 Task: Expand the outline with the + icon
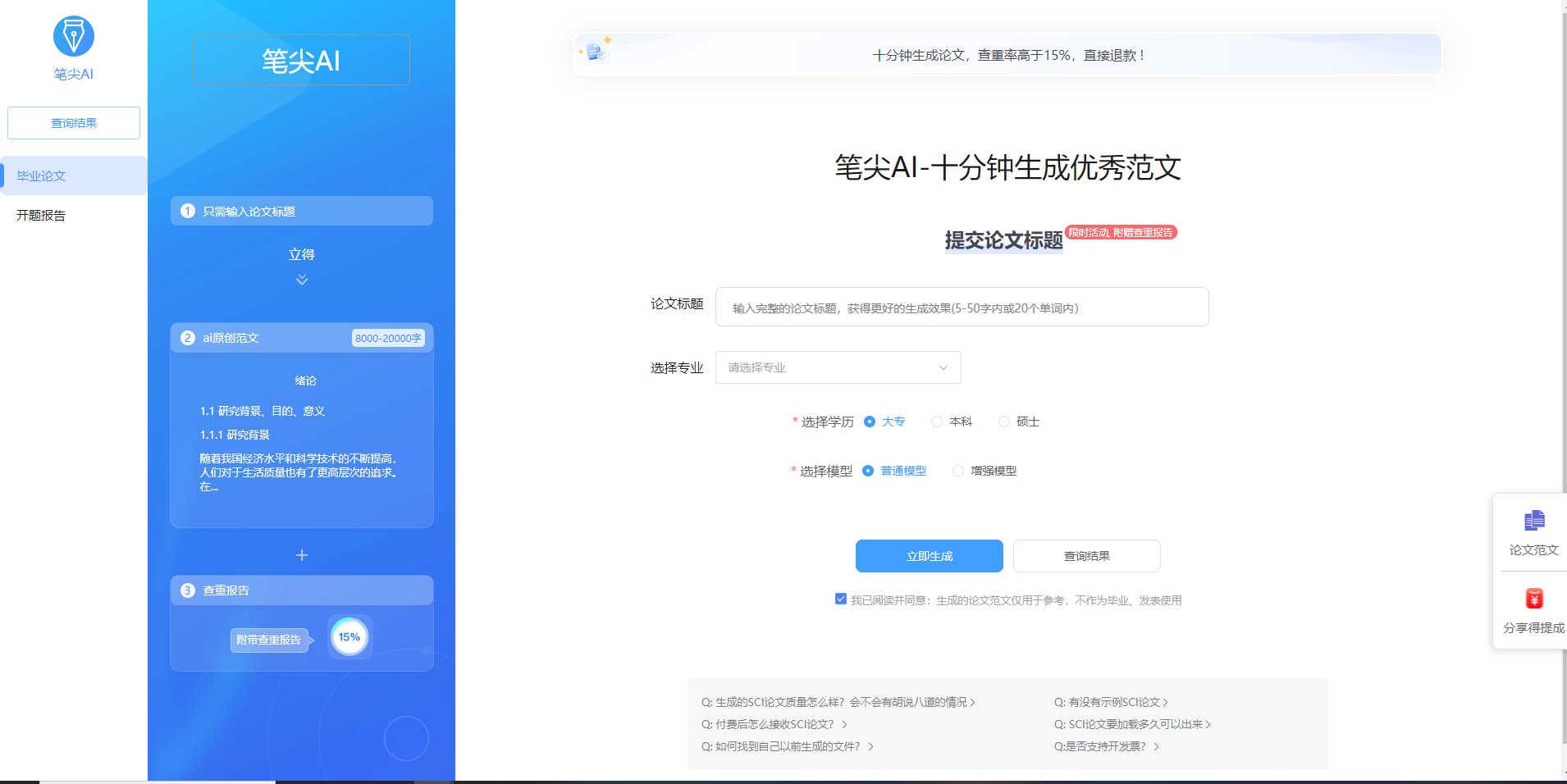click(302, 554)
